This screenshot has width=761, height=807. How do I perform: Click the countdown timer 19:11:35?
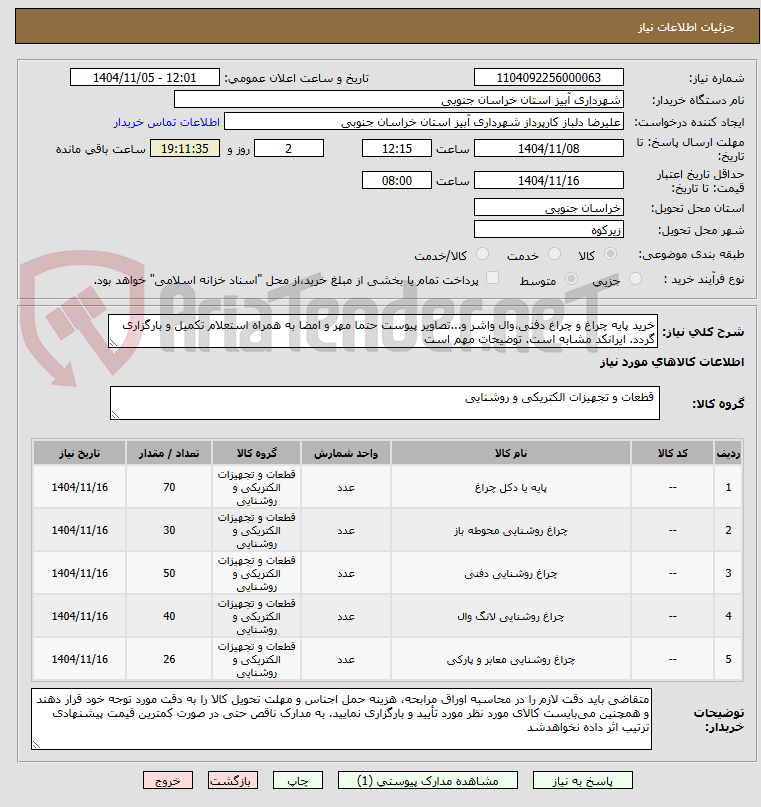(x=185, y=149)
